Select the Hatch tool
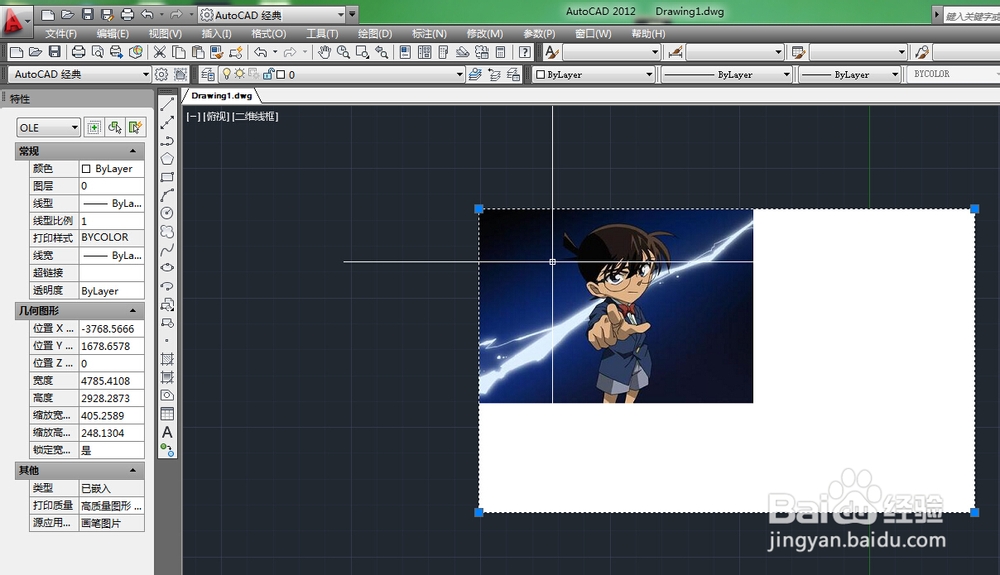Viewport: 1000px width, 575px height. pyautogui.click(x=167, y=359)
